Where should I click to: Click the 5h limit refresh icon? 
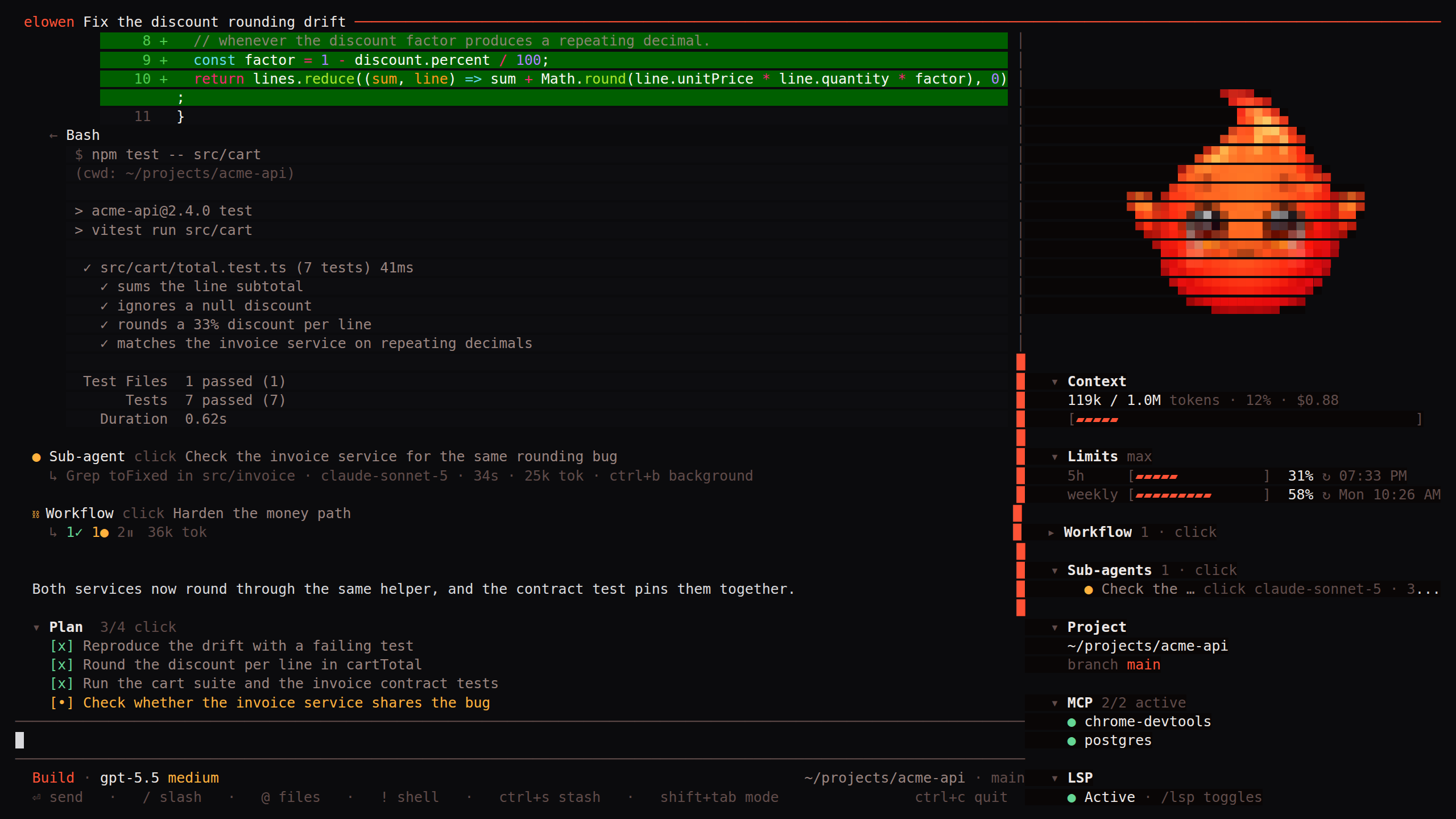(1326, 476)
